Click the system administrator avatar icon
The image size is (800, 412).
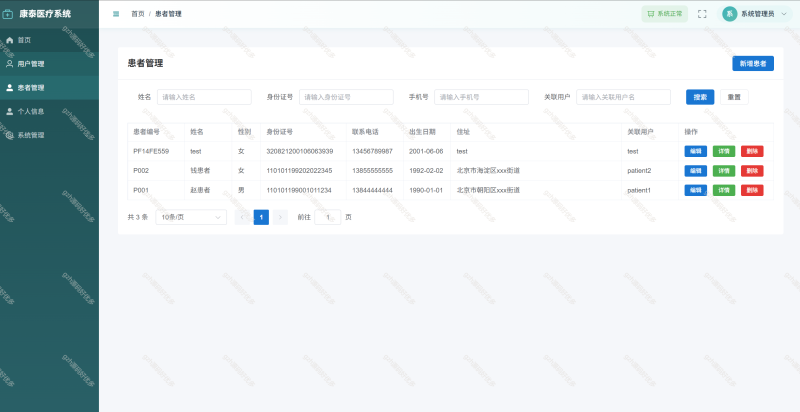click(730, 14)
